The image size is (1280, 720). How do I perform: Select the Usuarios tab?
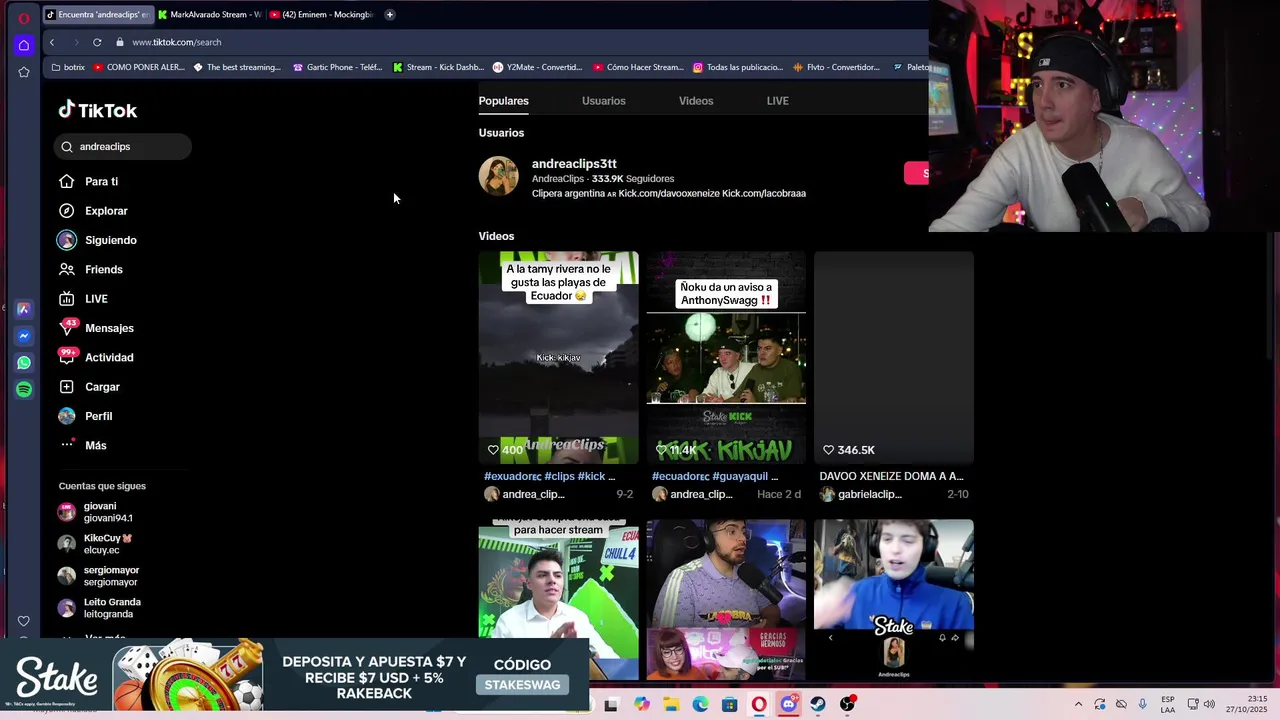[x=604, y=101]
